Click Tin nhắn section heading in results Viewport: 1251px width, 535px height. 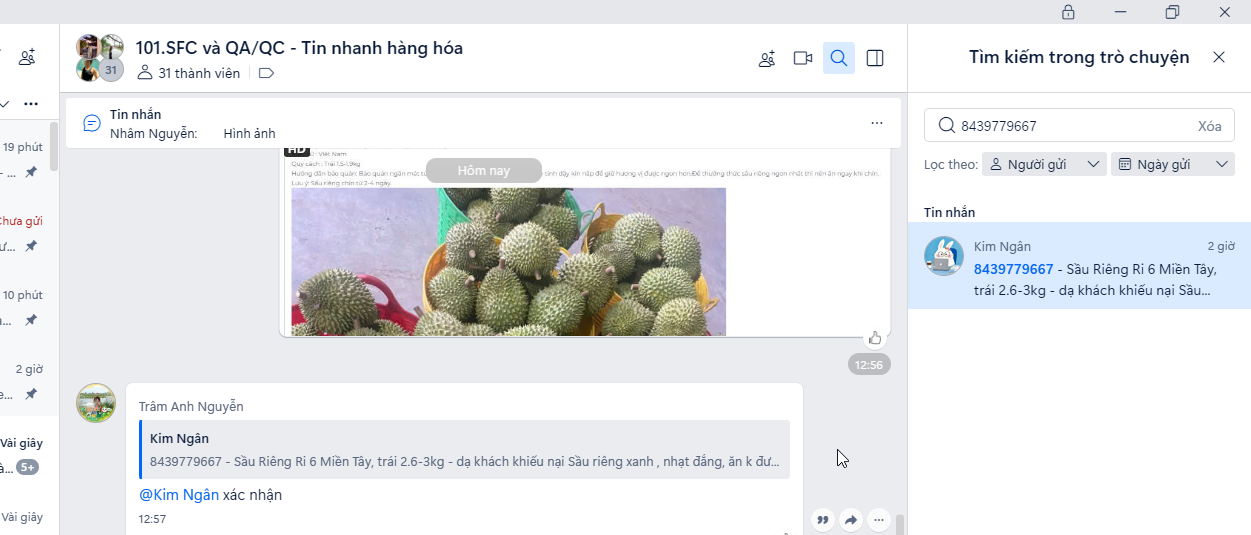[x=949, y=212]
